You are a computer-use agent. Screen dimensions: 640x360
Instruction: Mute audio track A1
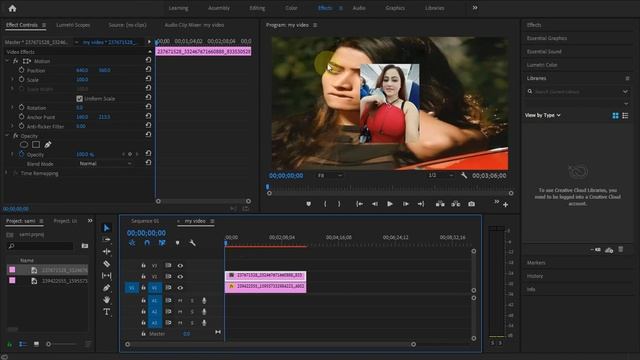point(180,300)
